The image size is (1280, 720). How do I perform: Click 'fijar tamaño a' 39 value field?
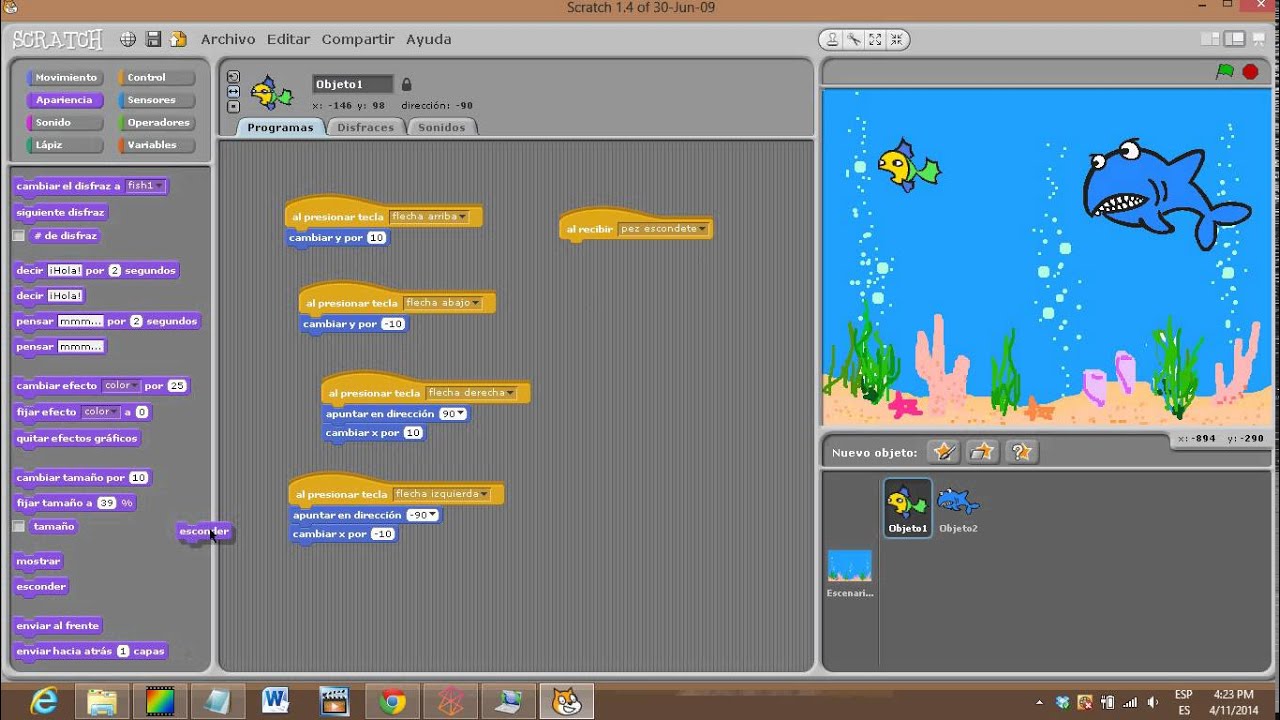(107, 503)
